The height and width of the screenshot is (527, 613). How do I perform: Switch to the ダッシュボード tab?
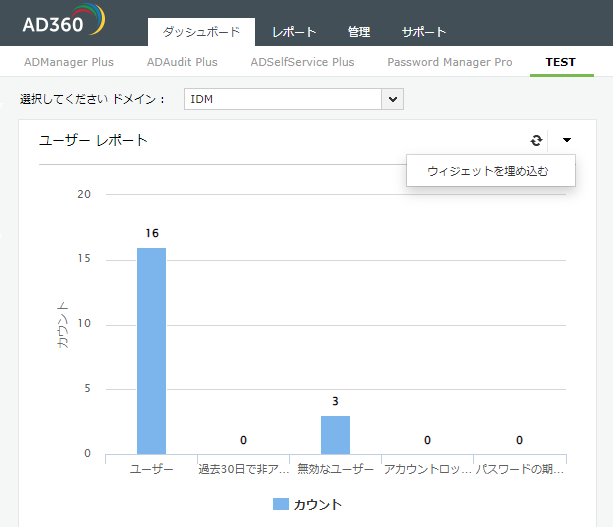click(201, 32)
